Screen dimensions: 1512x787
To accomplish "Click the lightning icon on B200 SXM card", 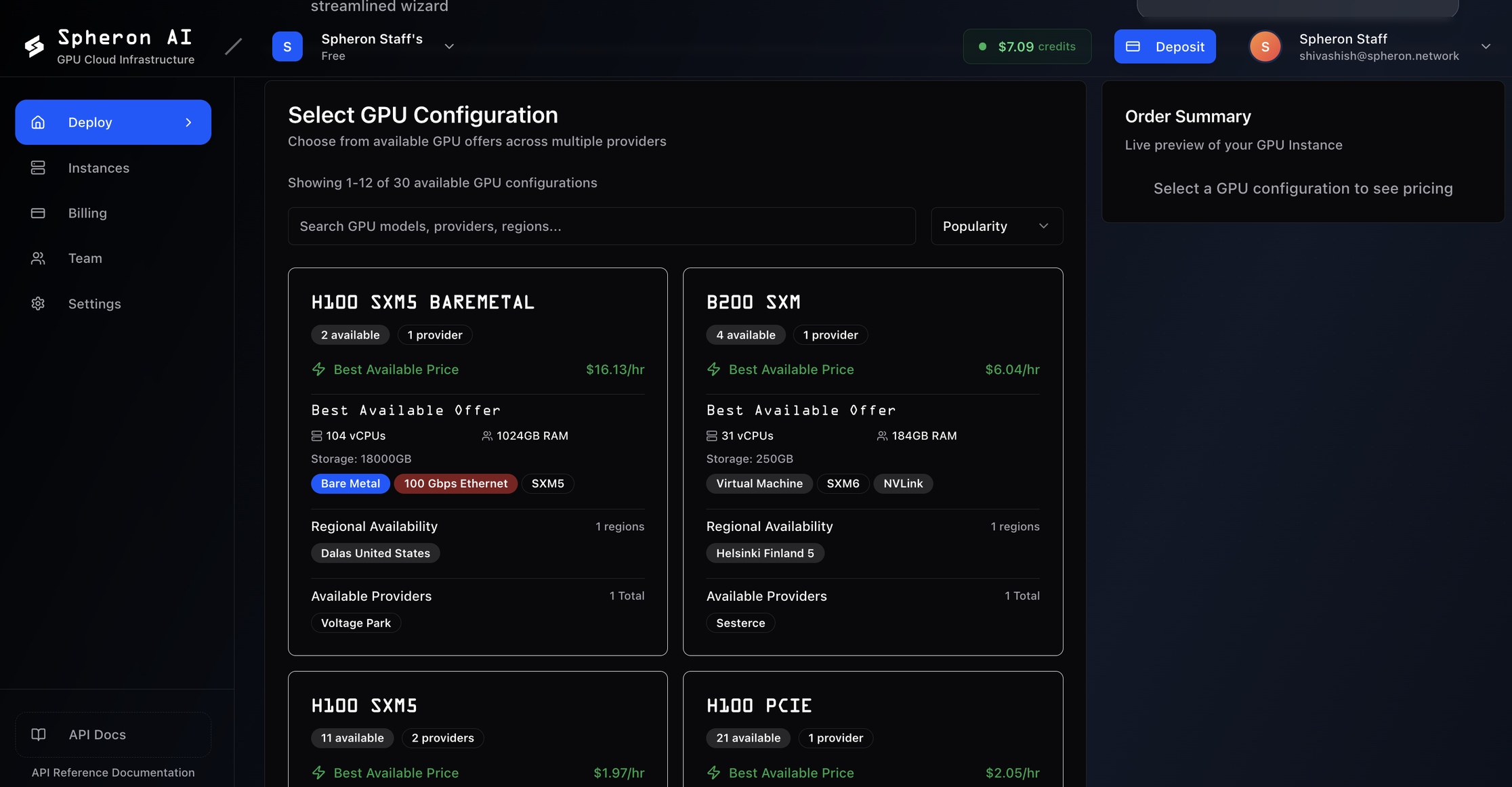I will [x=714, y=369].
